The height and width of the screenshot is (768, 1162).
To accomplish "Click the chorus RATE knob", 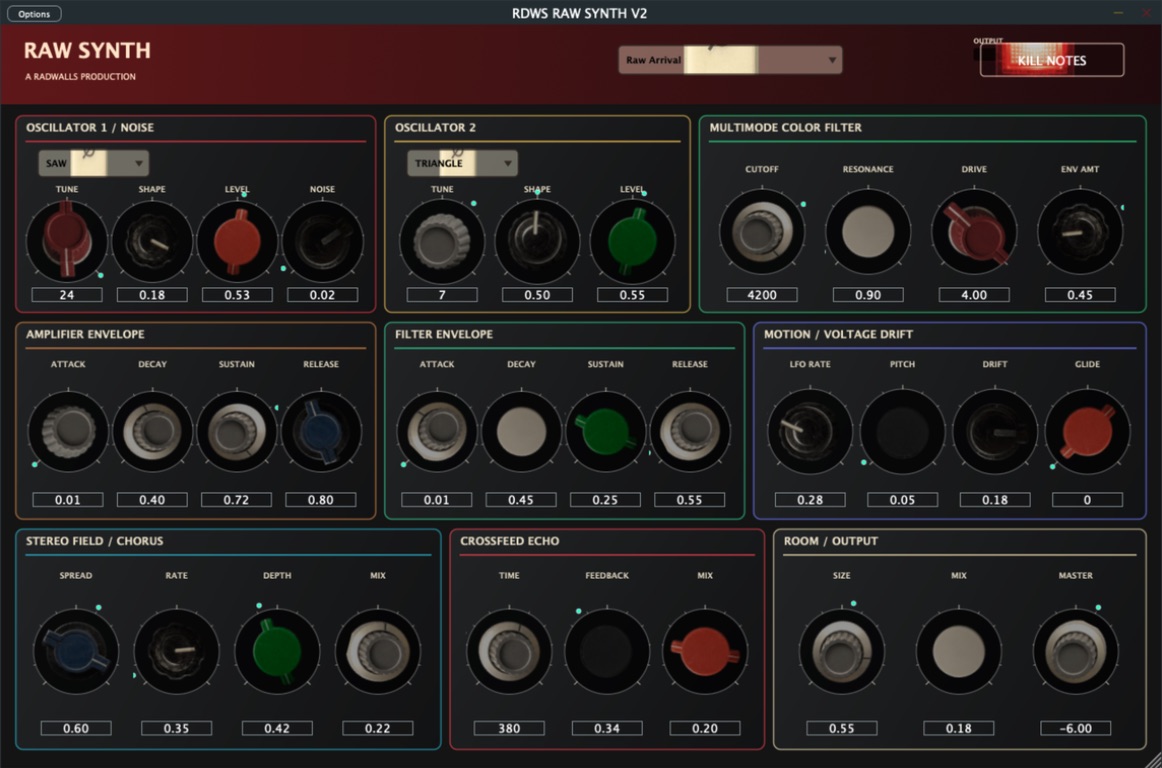I will (x=176, y=652).
